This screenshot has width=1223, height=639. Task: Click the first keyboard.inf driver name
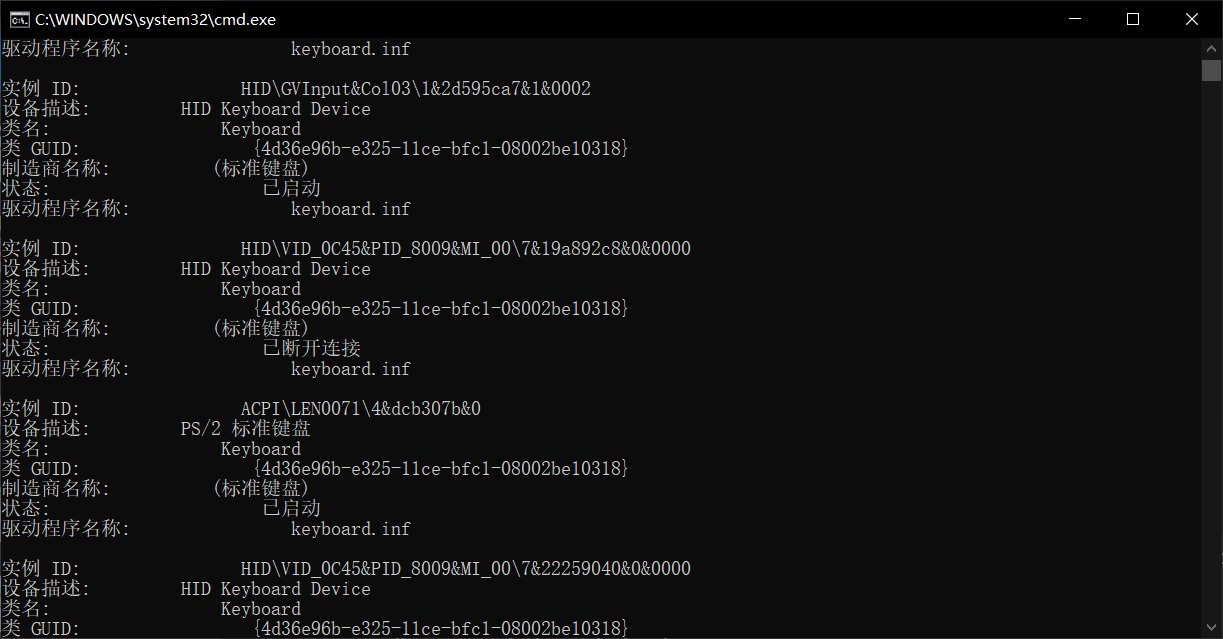[350, 48]
